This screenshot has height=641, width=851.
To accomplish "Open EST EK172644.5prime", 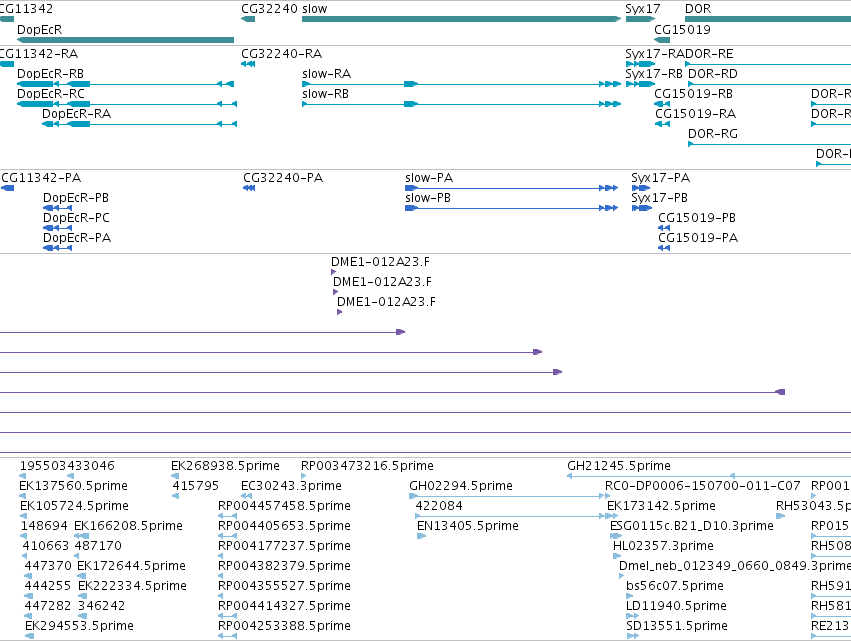I will [x=132, y=567].
